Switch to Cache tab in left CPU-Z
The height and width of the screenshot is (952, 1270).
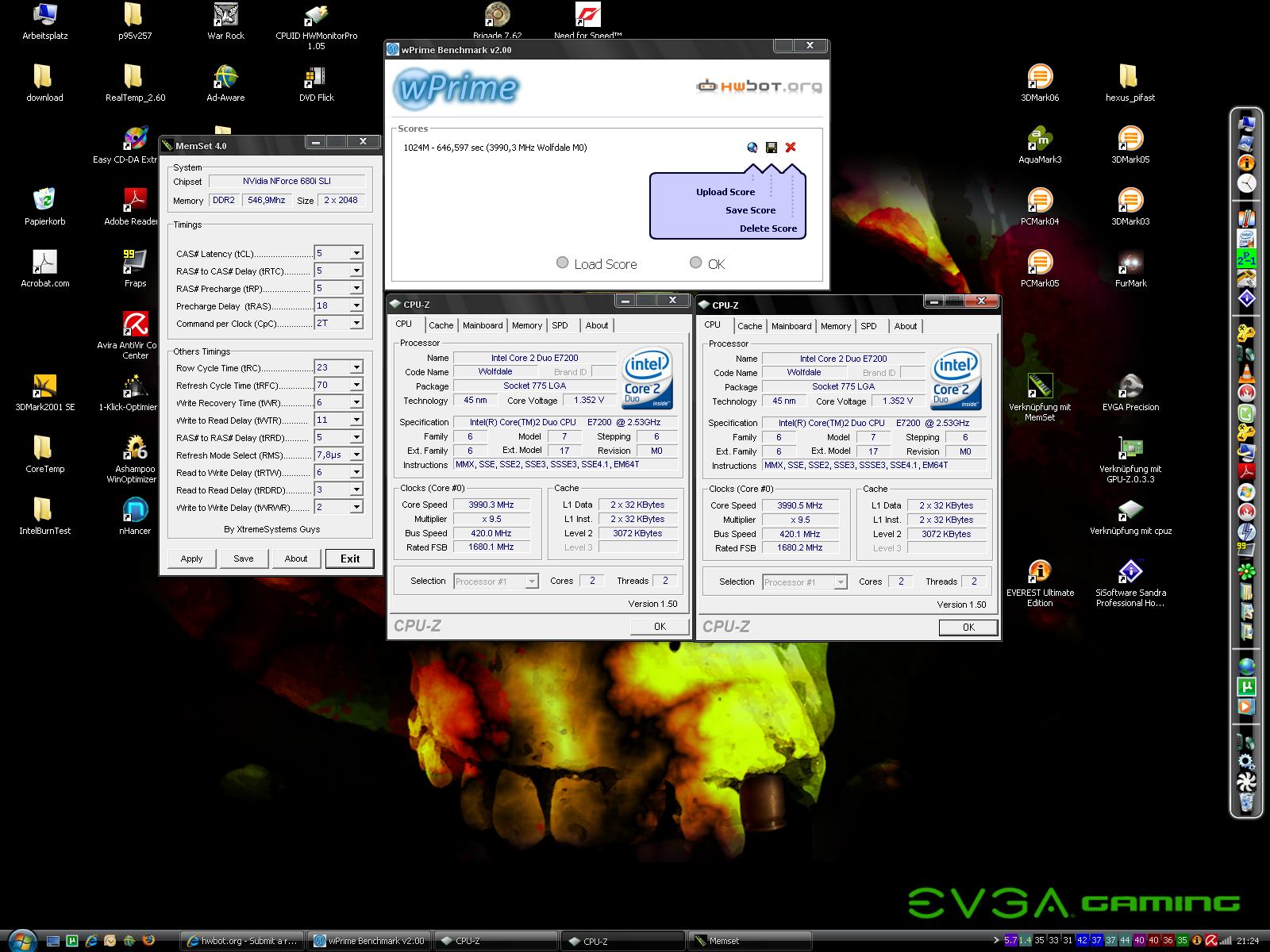[x=441, y=325]
